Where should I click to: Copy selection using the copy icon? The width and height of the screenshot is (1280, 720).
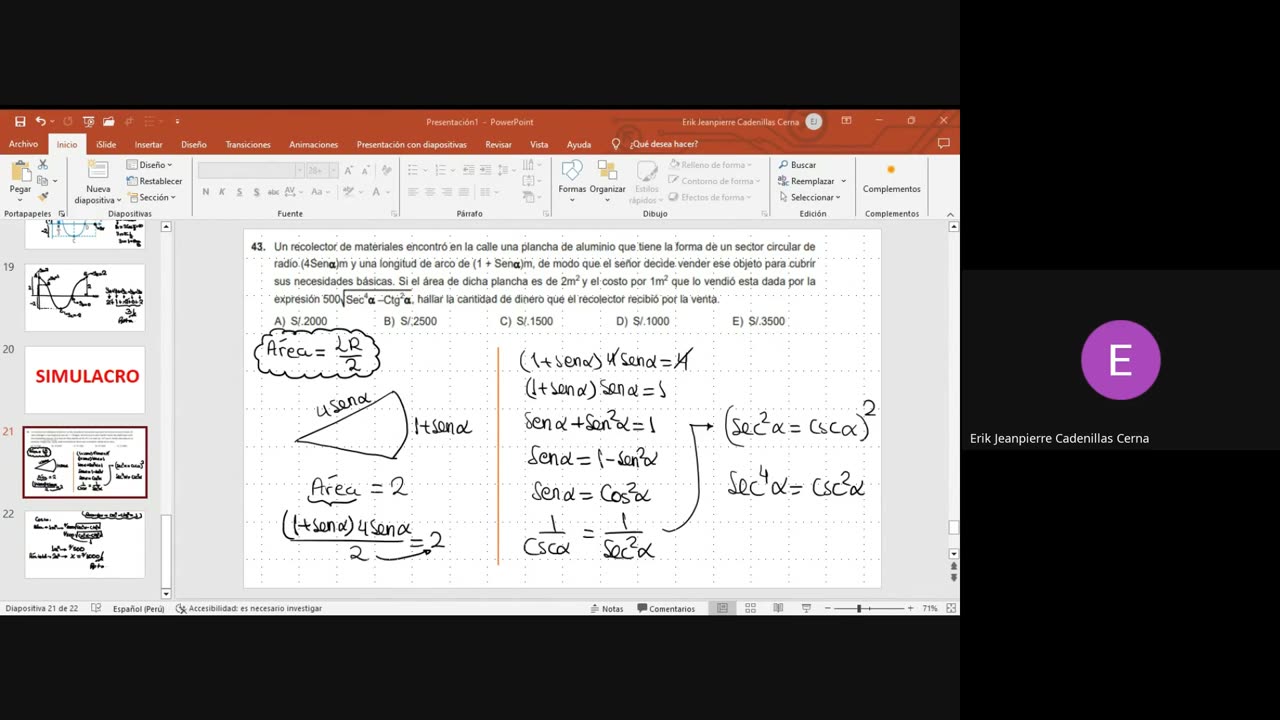pyautogui.click(x=43, y=181)
